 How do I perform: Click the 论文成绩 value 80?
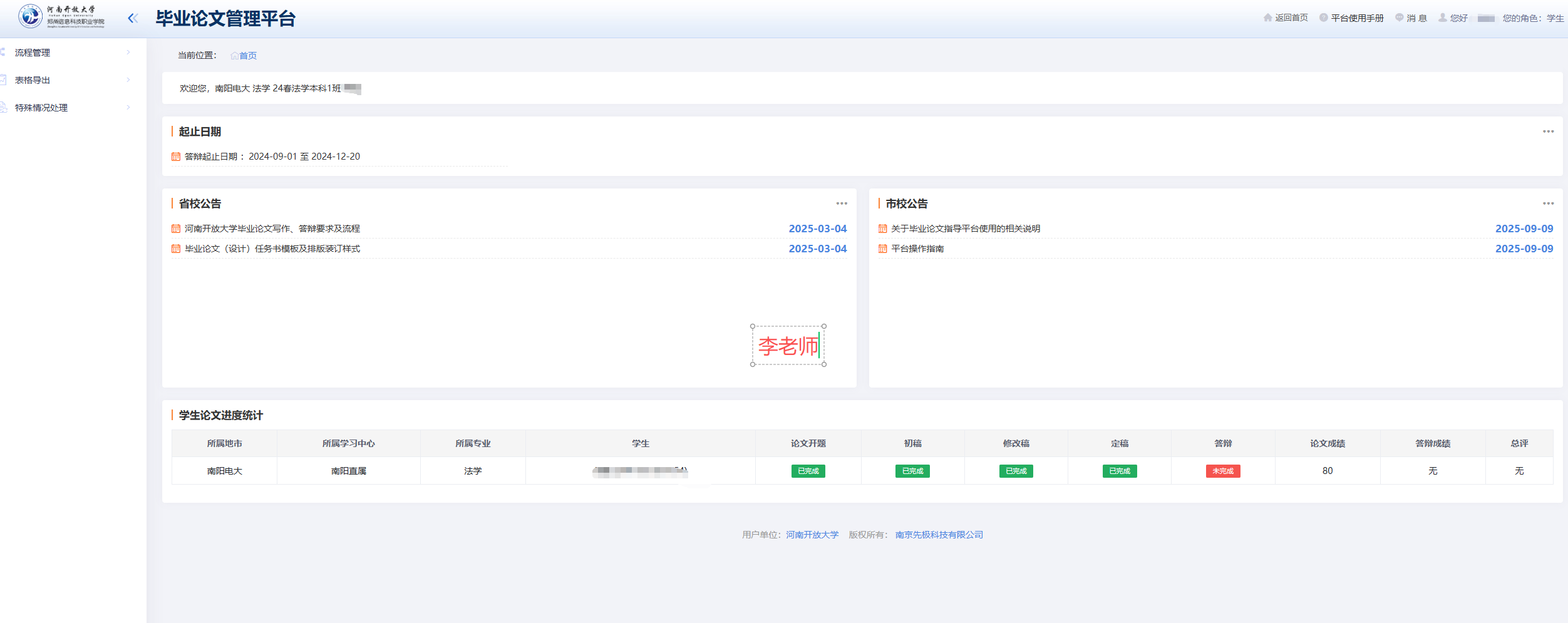coord(1328,471)
